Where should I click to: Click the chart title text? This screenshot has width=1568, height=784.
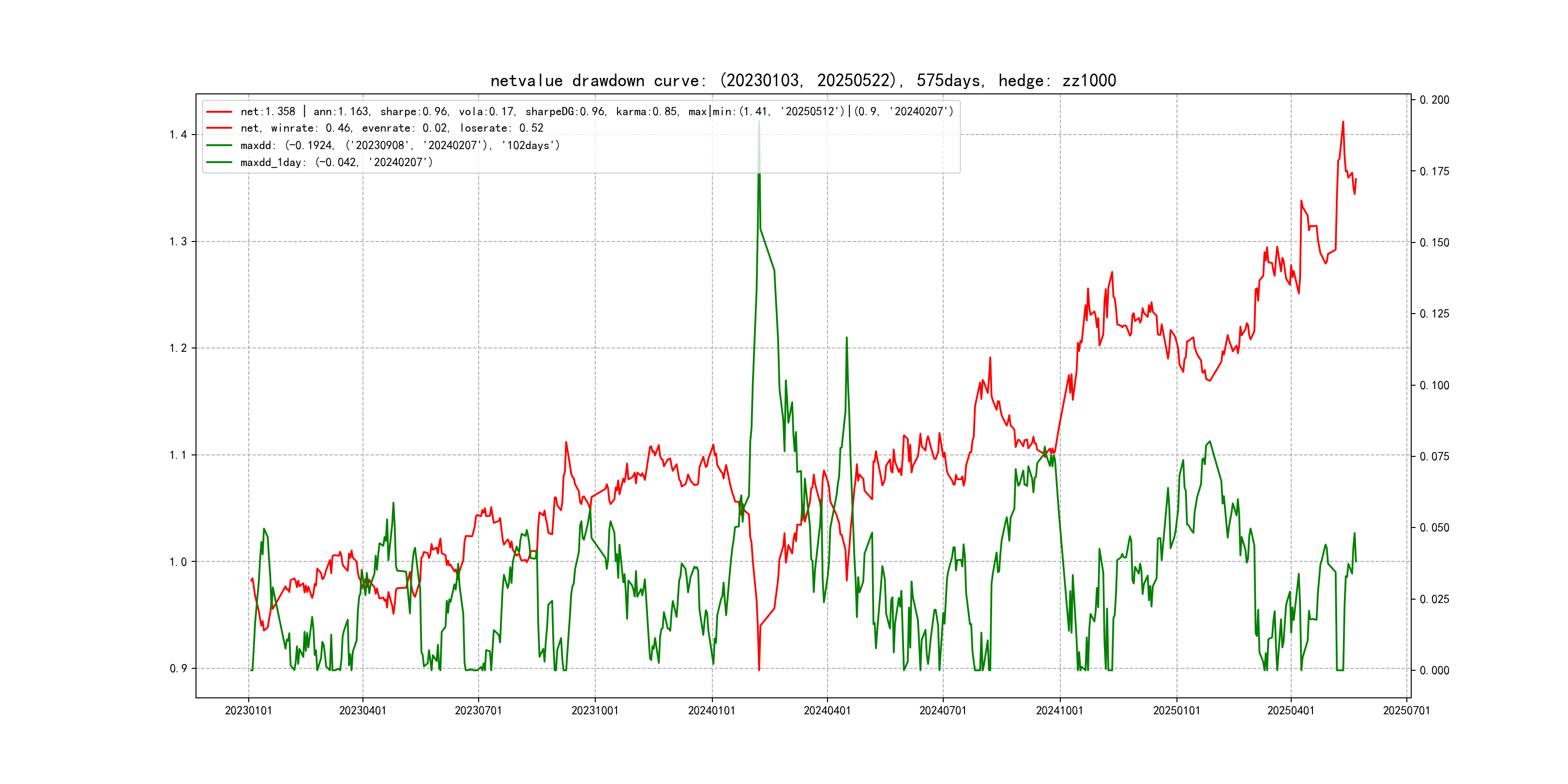(803, 80)
